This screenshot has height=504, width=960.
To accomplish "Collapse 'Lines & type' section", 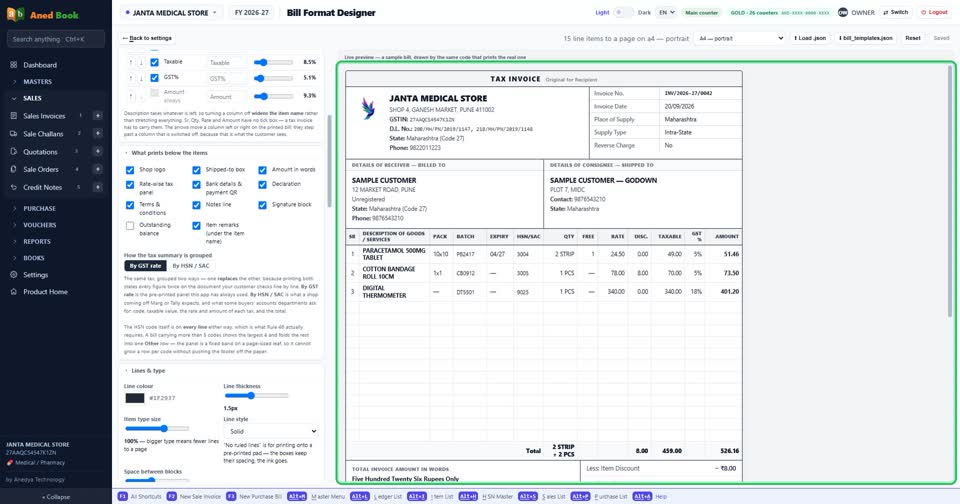I will tap(145, 370).
